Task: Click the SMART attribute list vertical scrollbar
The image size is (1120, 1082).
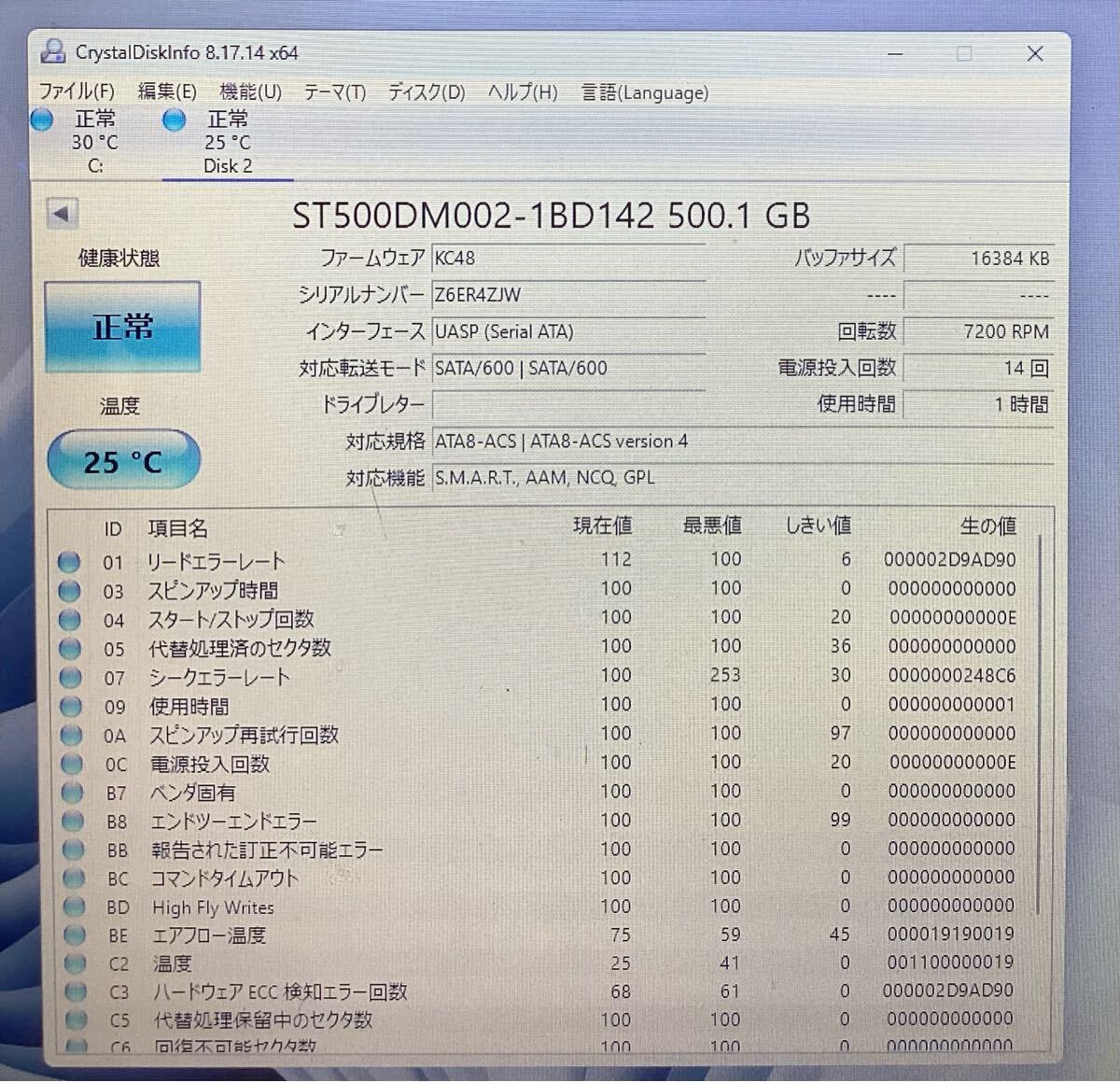Action: [1040, 724]
